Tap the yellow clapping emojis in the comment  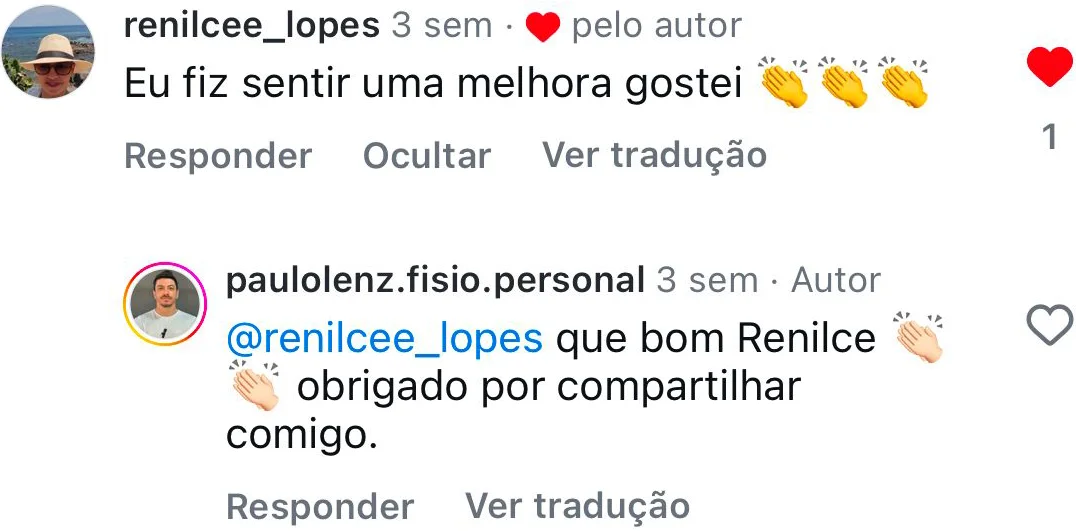844,84
